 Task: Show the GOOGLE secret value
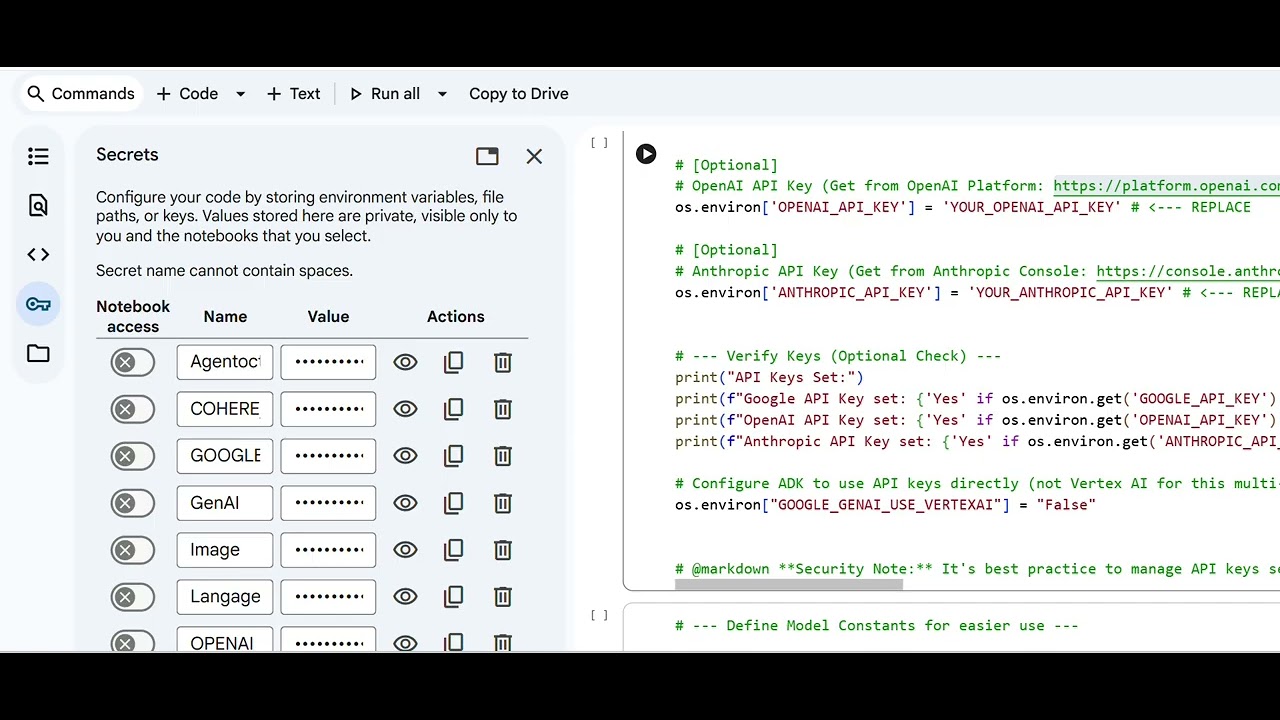coord(405,456)
